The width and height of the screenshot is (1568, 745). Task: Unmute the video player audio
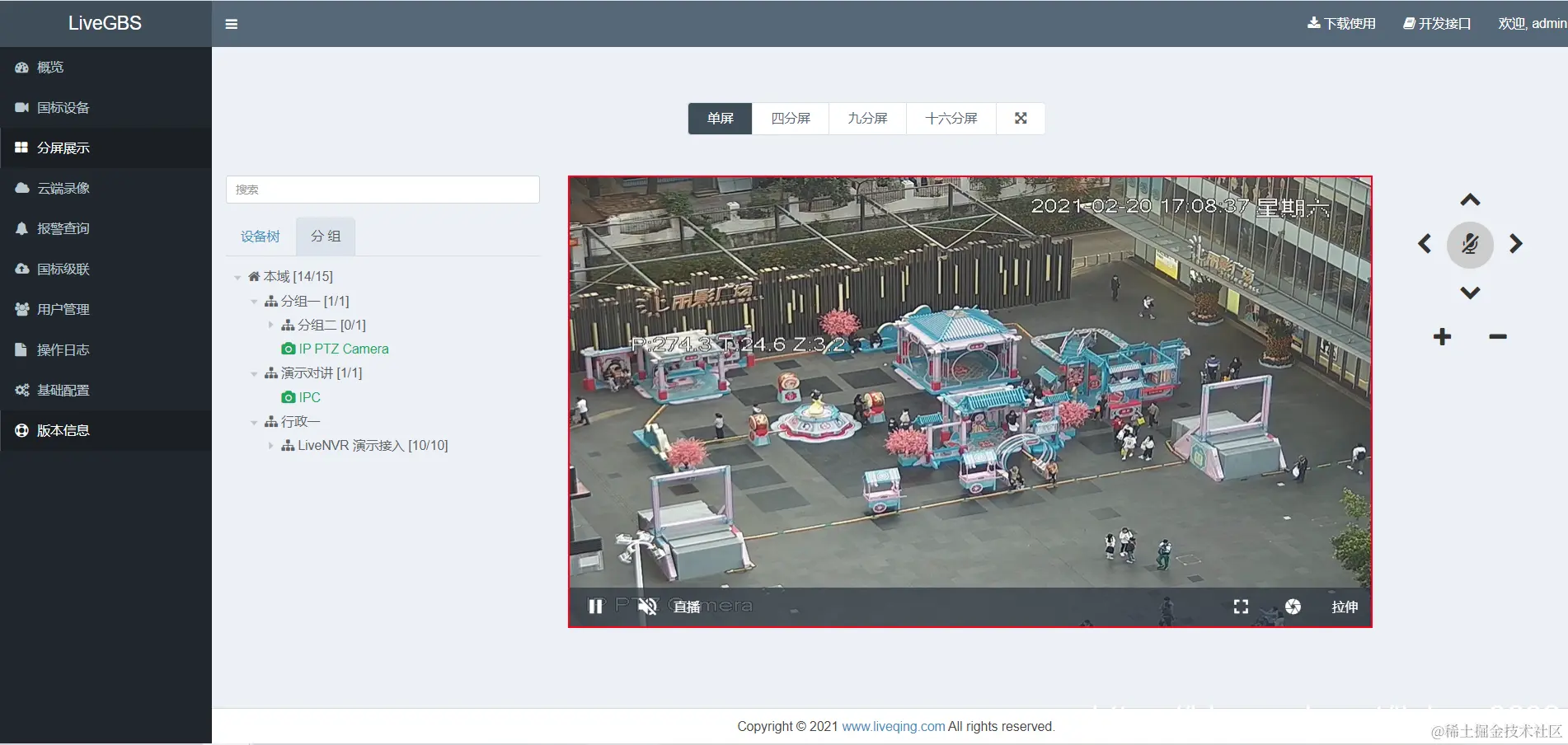pyautogui.click(x=647, y=607)
